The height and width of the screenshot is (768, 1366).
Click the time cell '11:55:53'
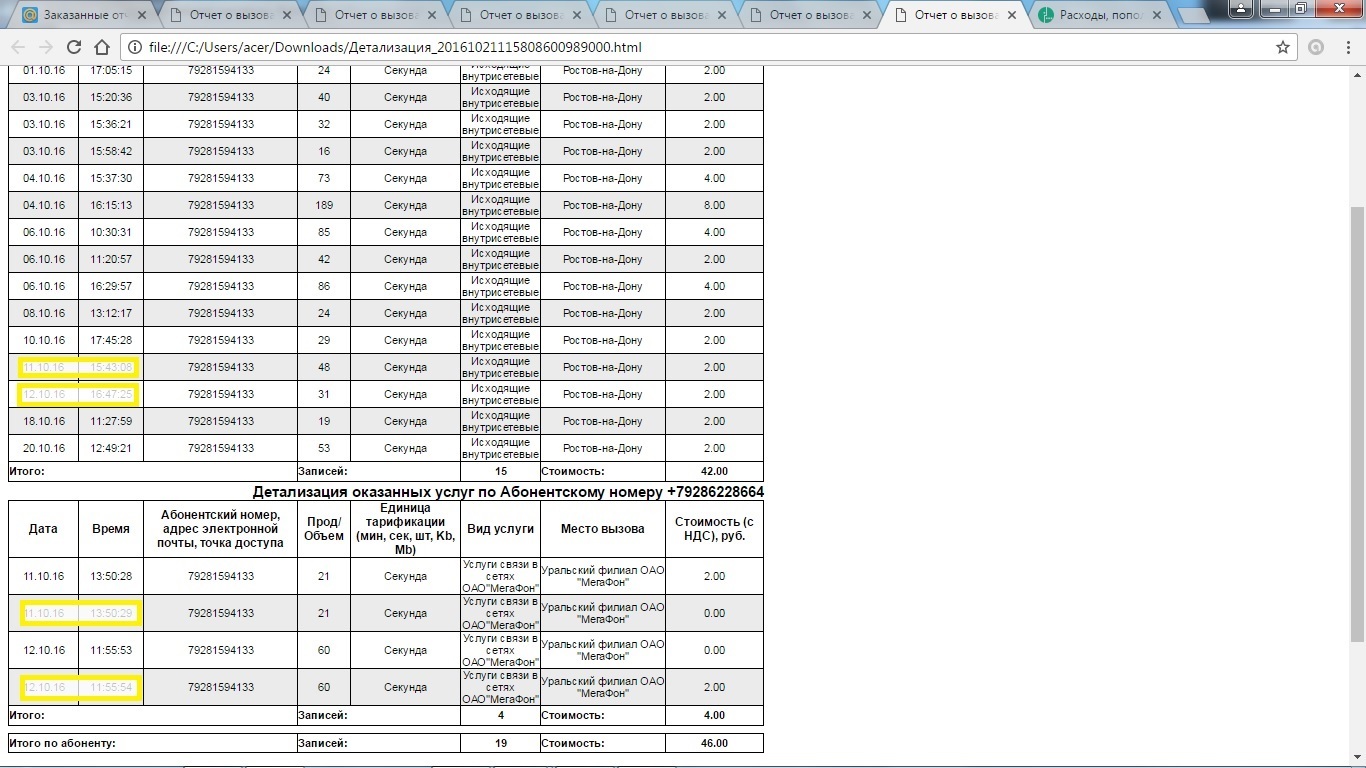(x=111, y=651)
